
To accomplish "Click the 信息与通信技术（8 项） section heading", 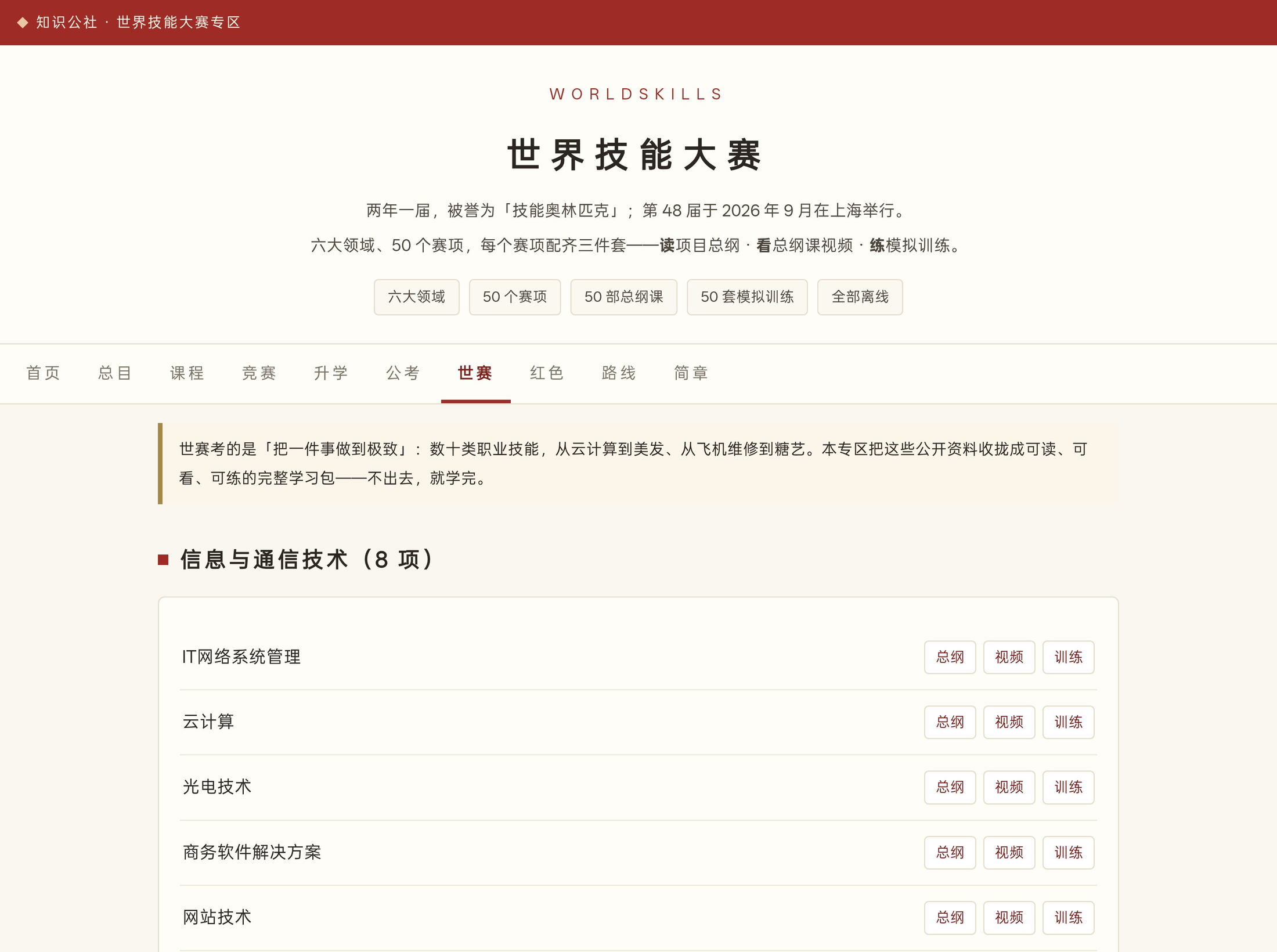I will pos(306,560).
